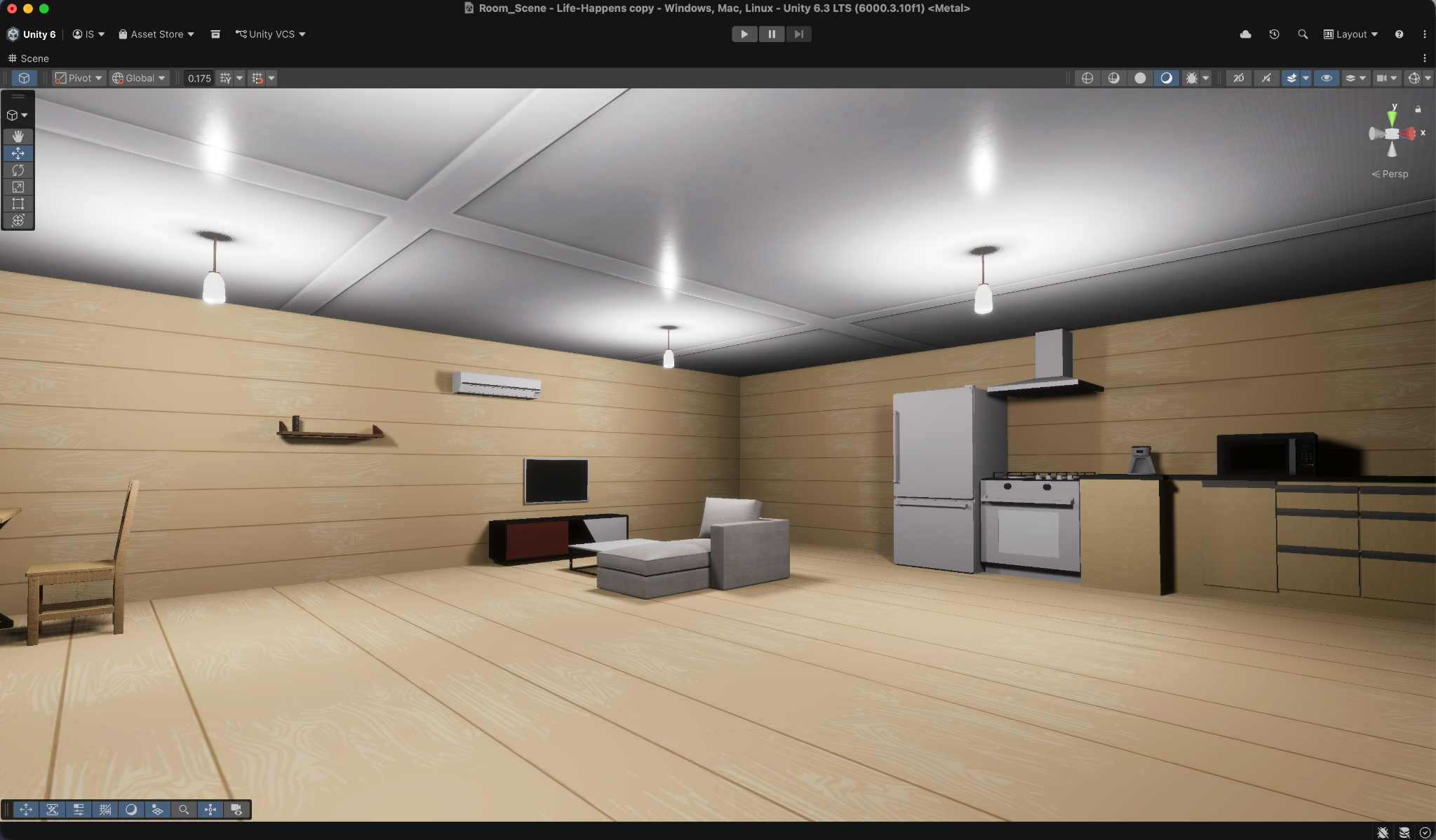Toggle 2D view mode
Image resolution: width=1436 pixels, height=840 pixels.
[x=1239, y=78]
